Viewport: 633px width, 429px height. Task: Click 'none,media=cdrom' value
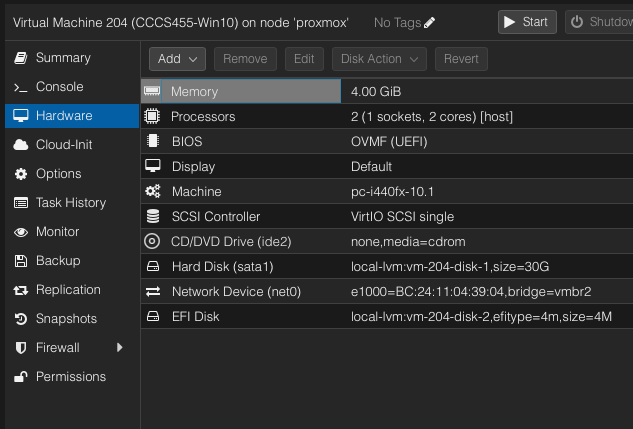(x=408, y=242)
